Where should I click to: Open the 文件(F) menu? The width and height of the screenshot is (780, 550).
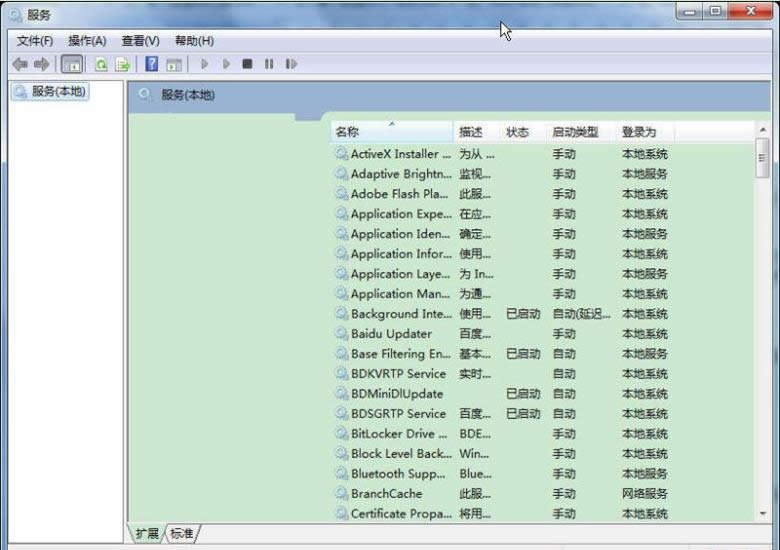click(35, 41)
